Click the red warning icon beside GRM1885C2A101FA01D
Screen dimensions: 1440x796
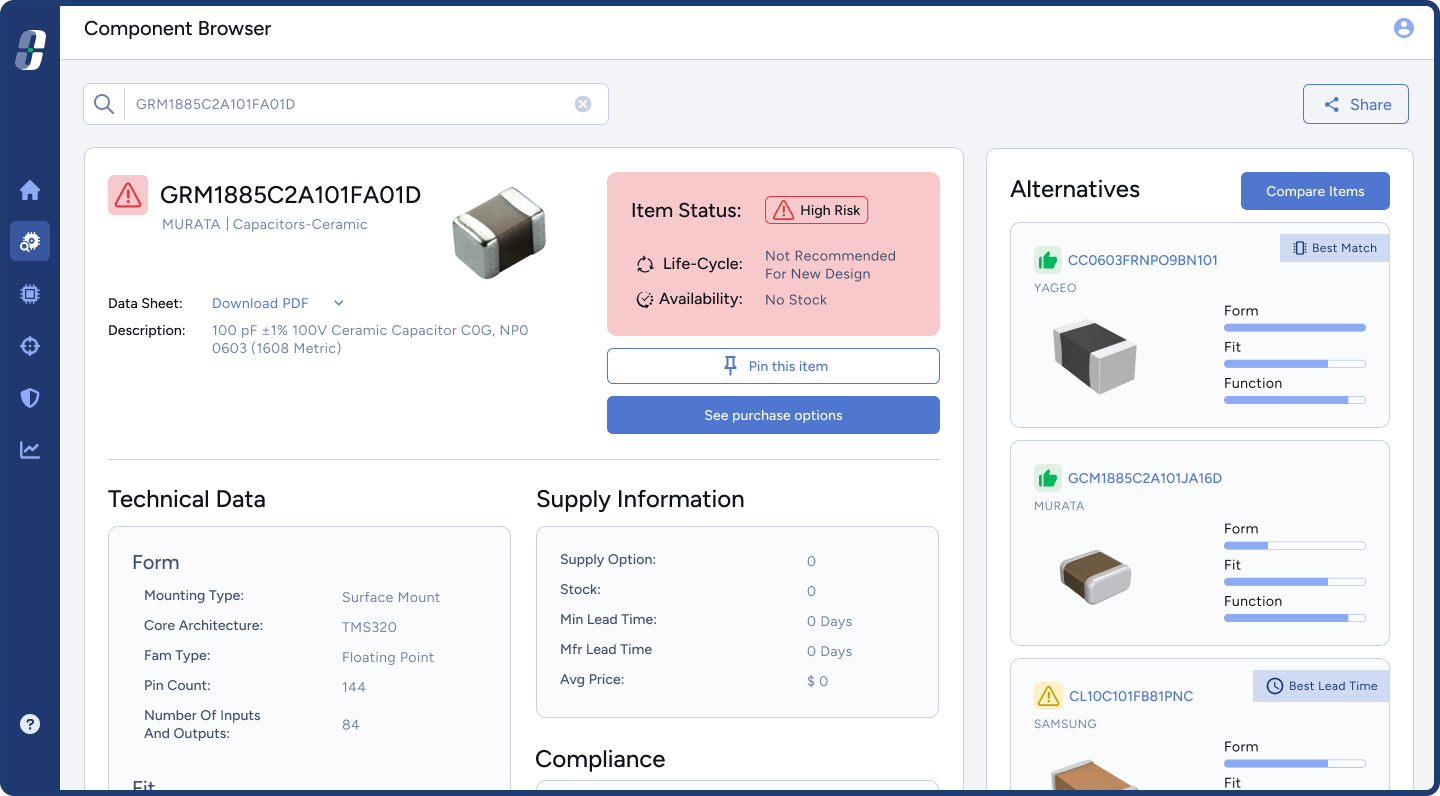(128, 195)
